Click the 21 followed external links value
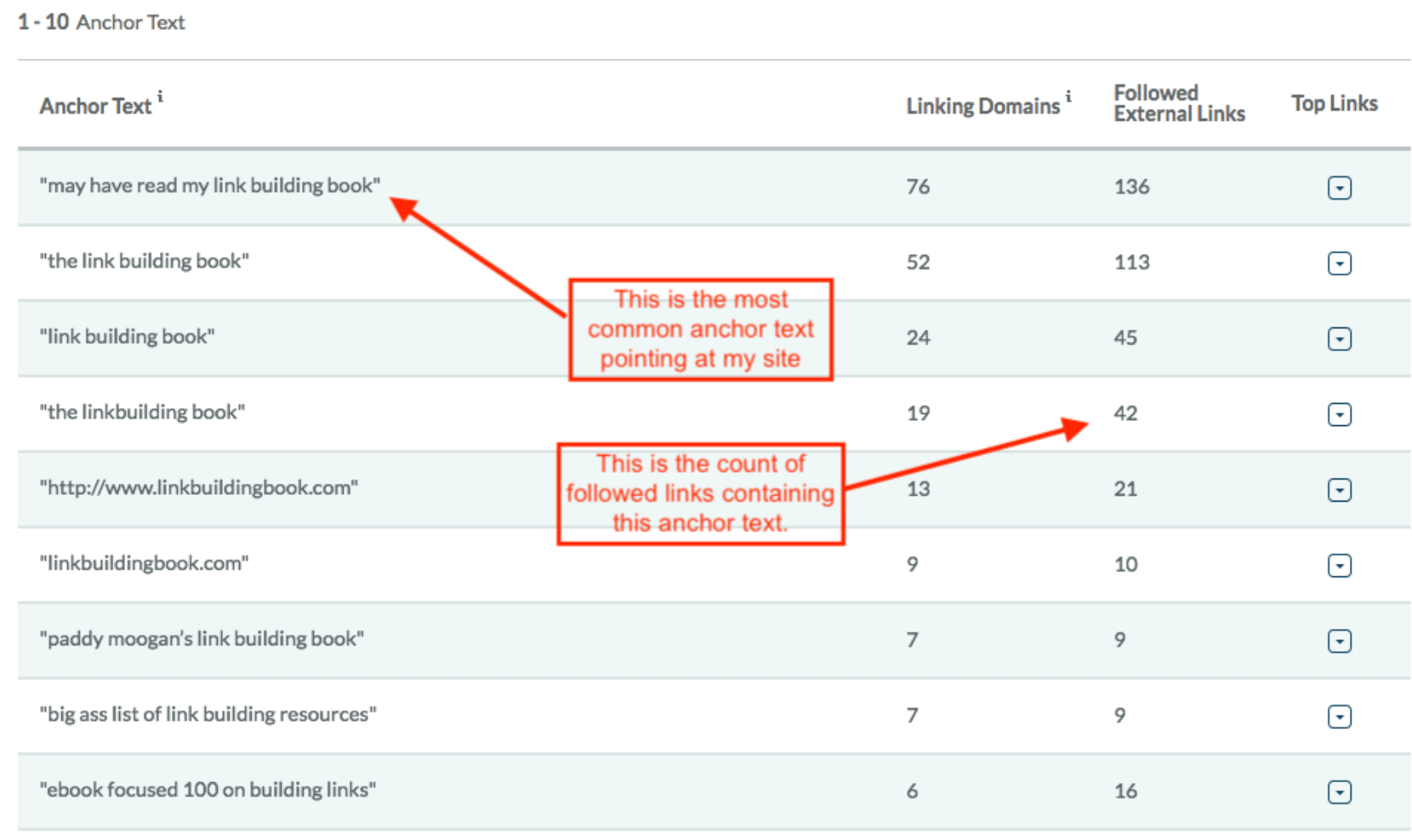This screenshot has width=1412, height=840. [x=1125, y=490]
